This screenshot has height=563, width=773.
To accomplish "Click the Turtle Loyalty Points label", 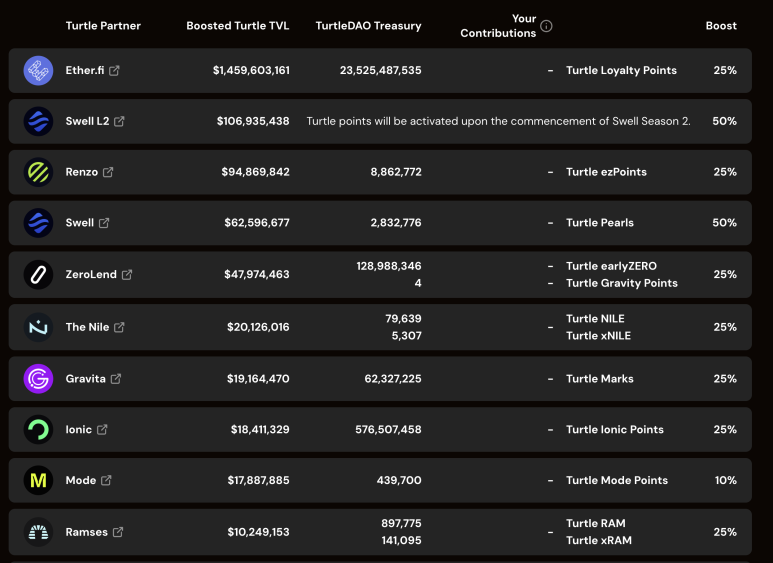I will tap(621, 70).
